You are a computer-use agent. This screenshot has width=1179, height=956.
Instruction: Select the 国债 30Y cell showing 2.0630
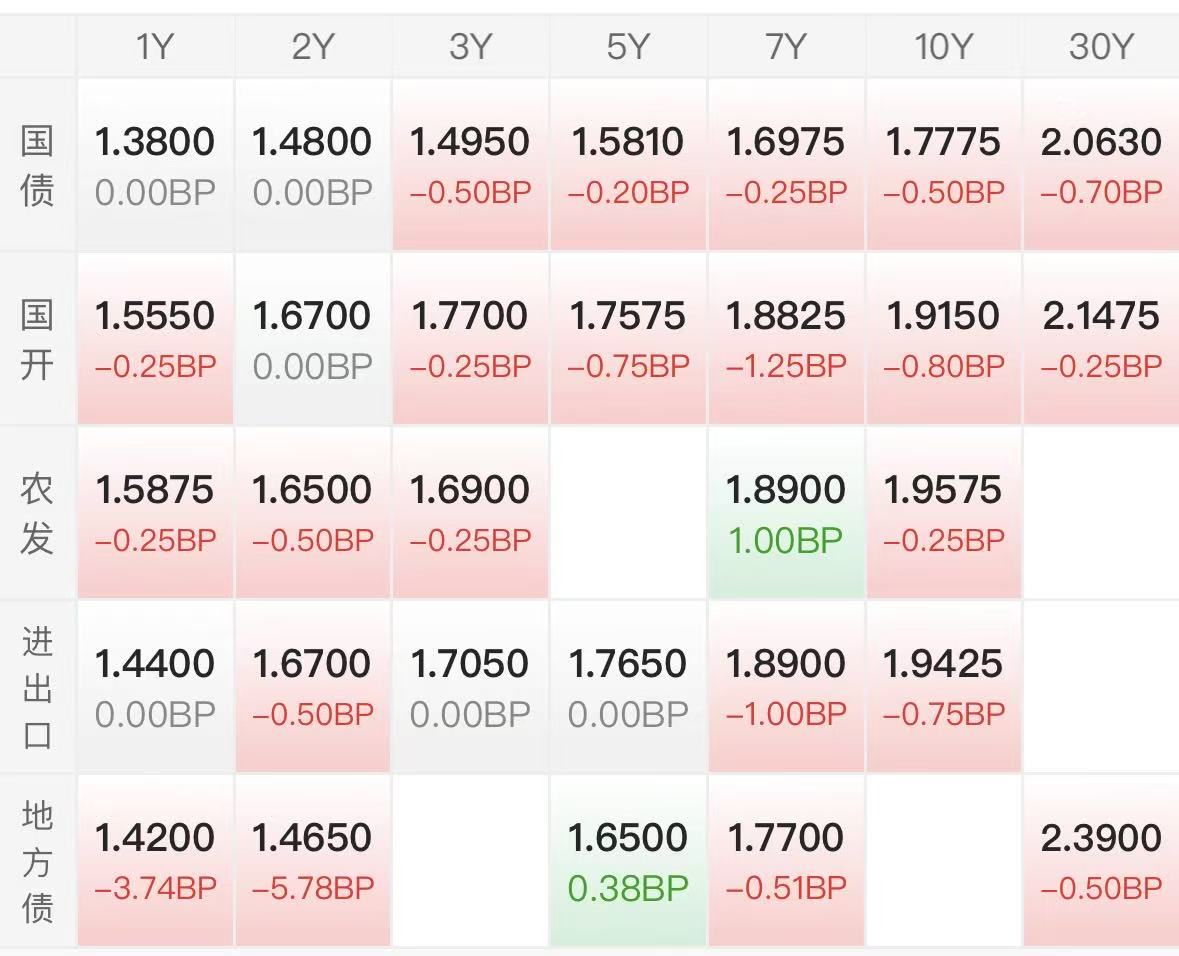(x=1100, y=165)
